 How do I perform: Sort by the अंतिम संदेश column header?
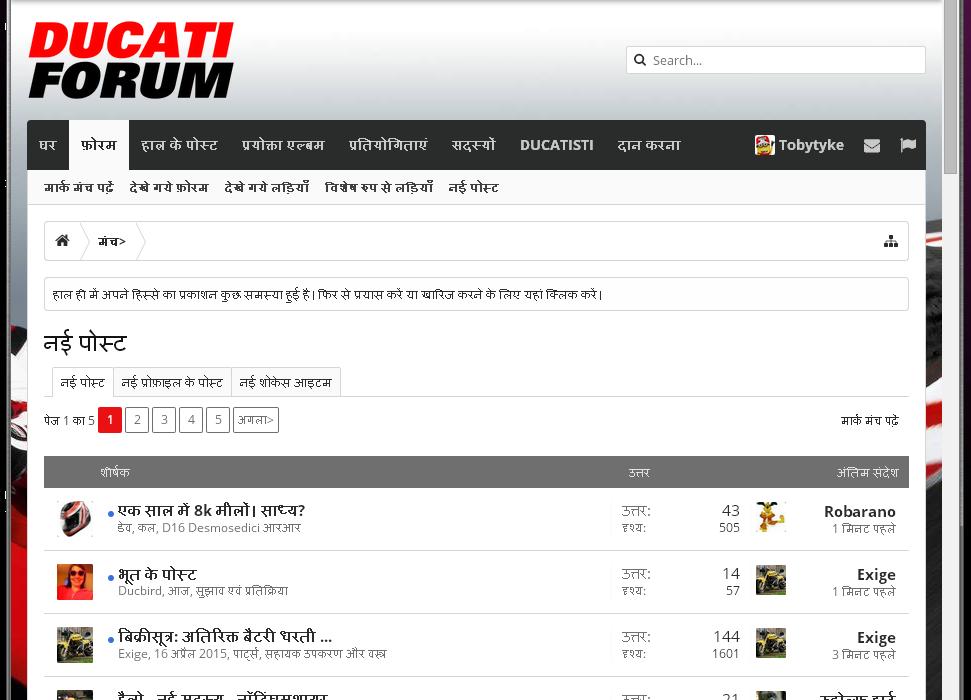click(x=868, y=472)
